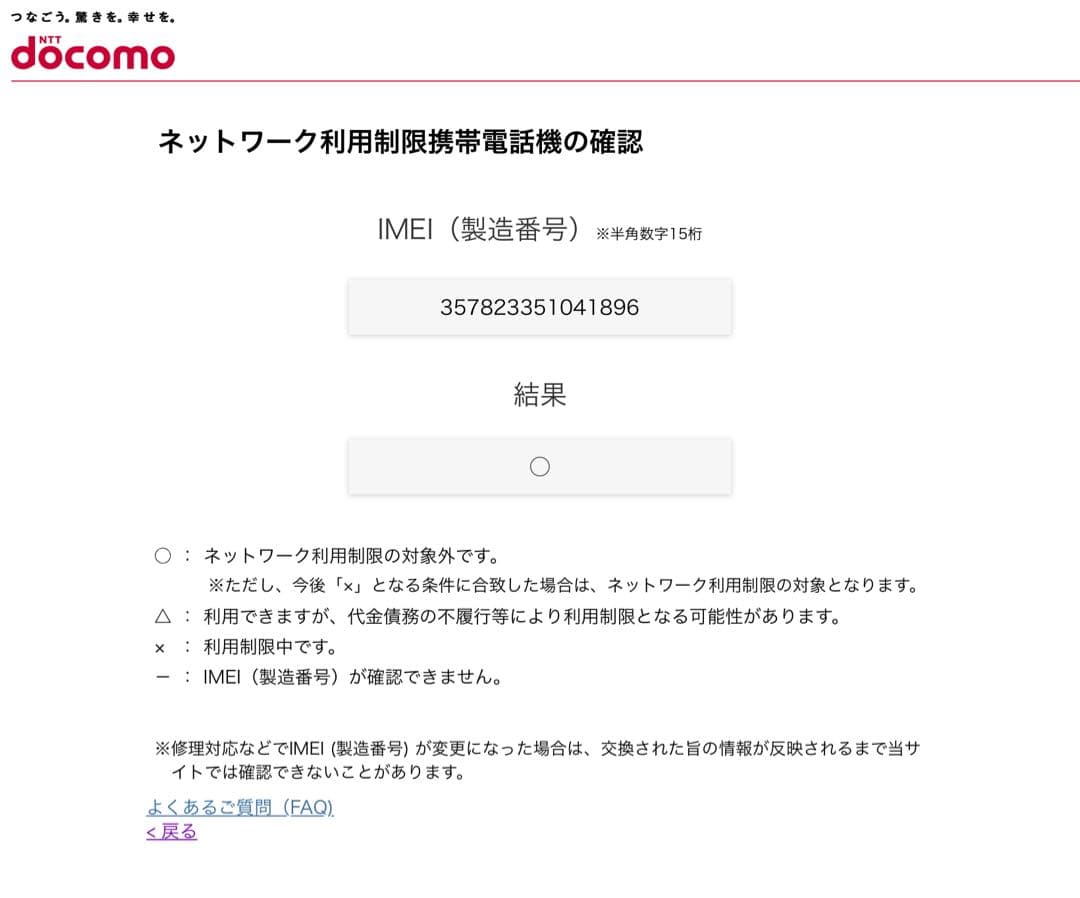Click the IMEI field showing 357823351041896
Image resolution: width=1080 pixels, height=898 pixels.
pos(540,307)
